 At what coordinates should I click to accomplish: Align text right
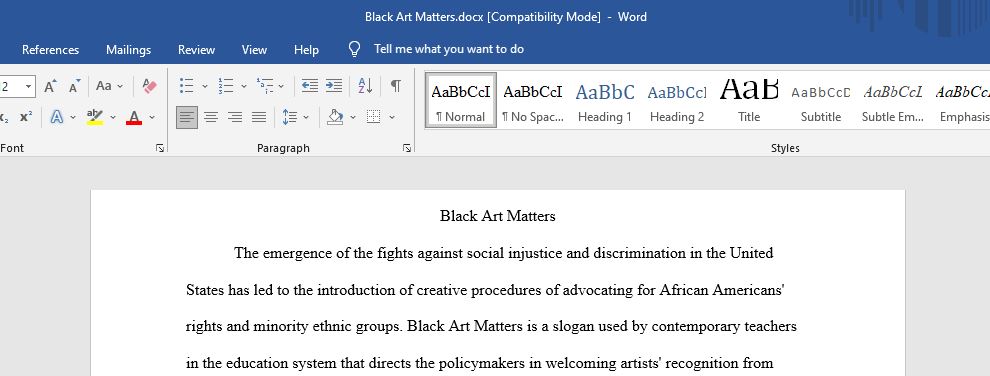pos(235,117)
